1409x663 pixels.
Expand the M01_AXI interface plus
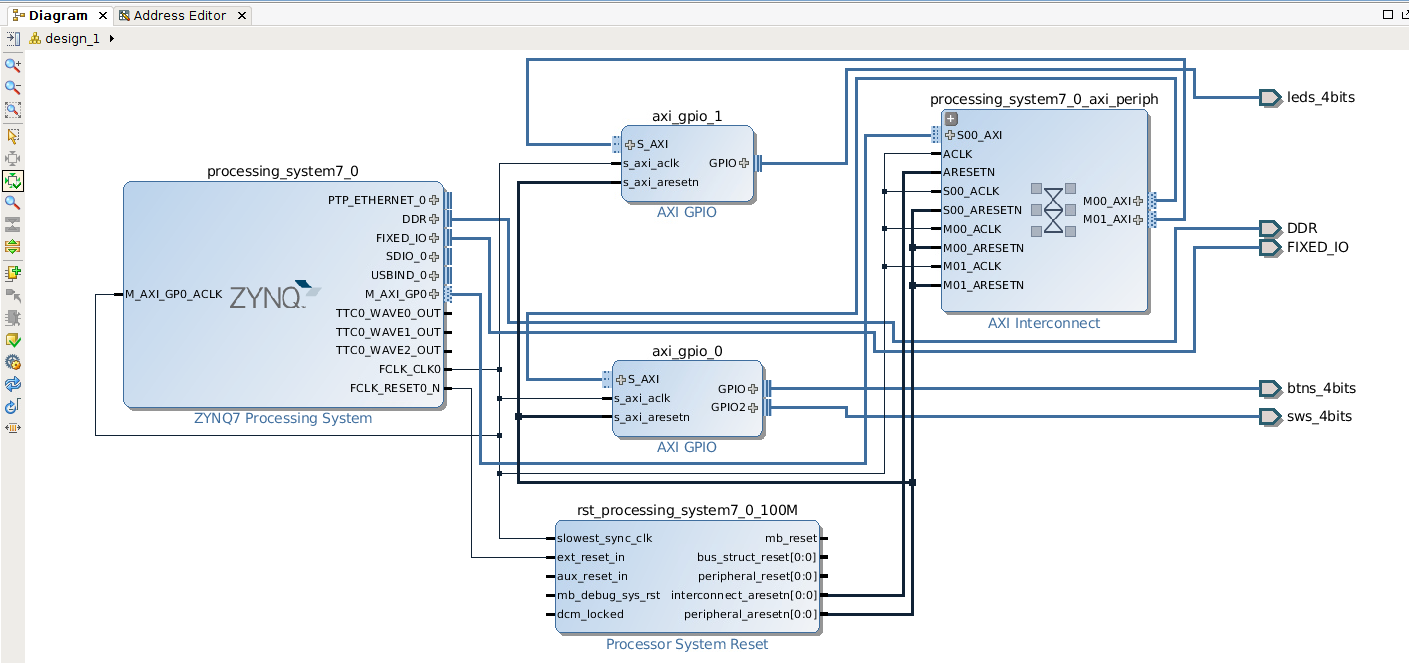[1138, 219]
